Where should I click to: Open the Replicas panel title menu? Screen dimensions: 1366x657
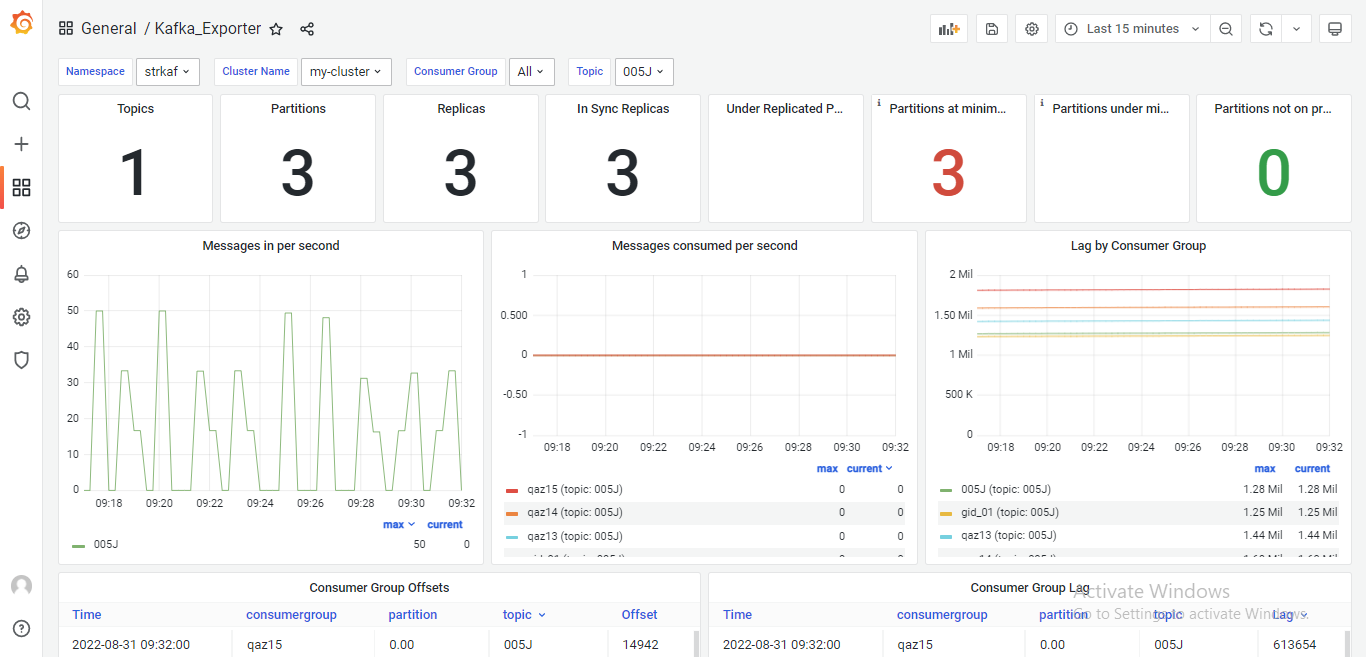tap(460, 108)
